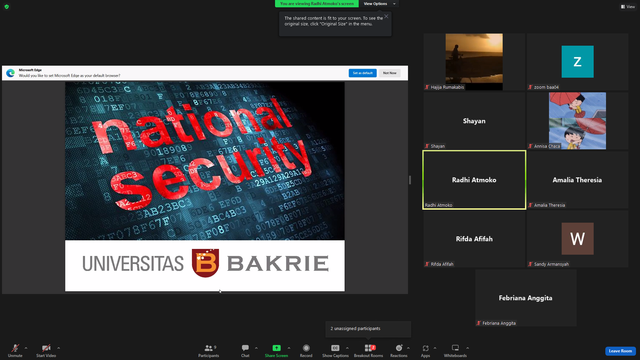Viewport: 640px width, 360px height.
Task: Expand audio options caret beside Unmute
Action: (26, 348)
